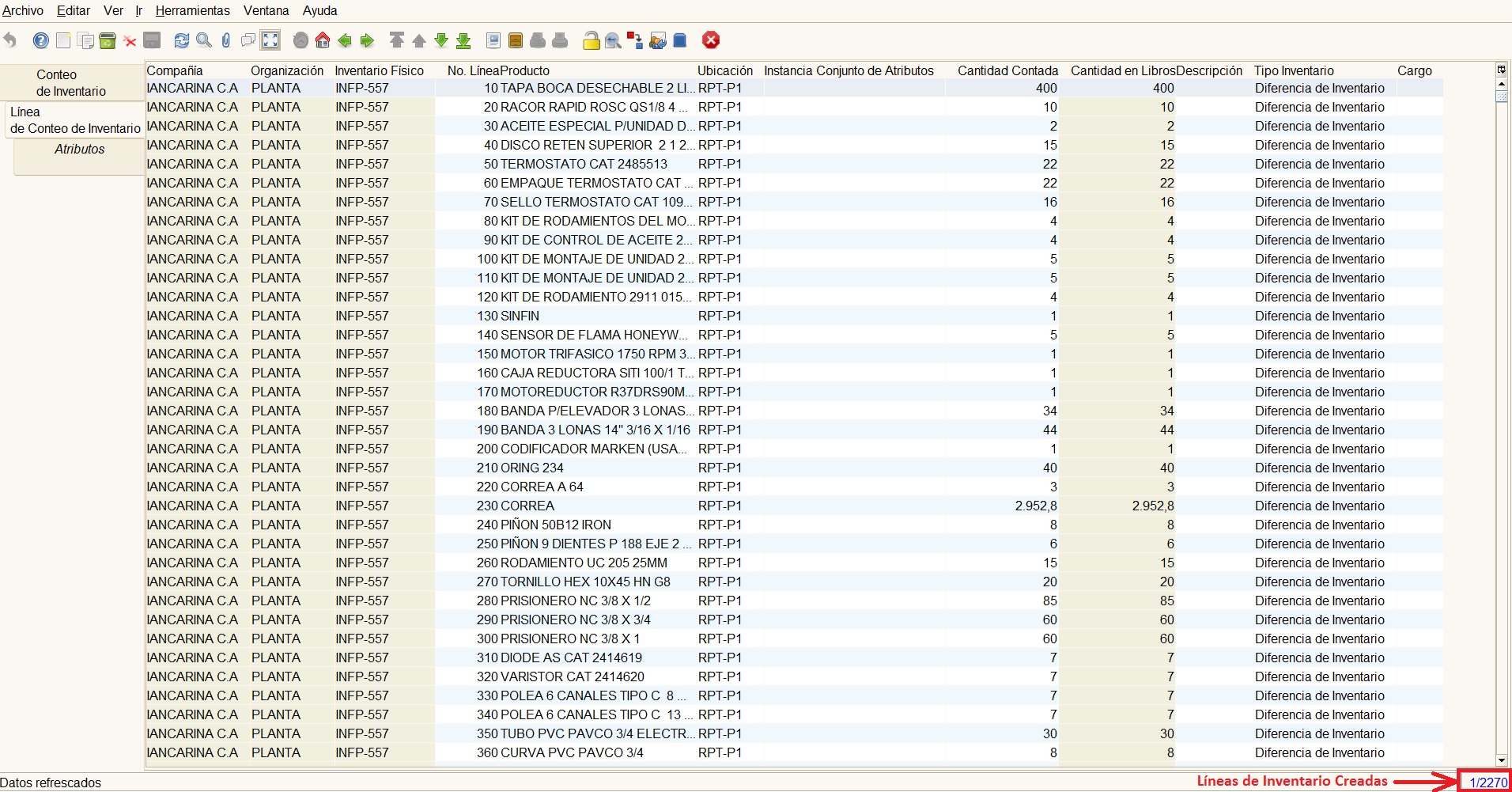Open attachments with the paperclip icon

point(226,40)
